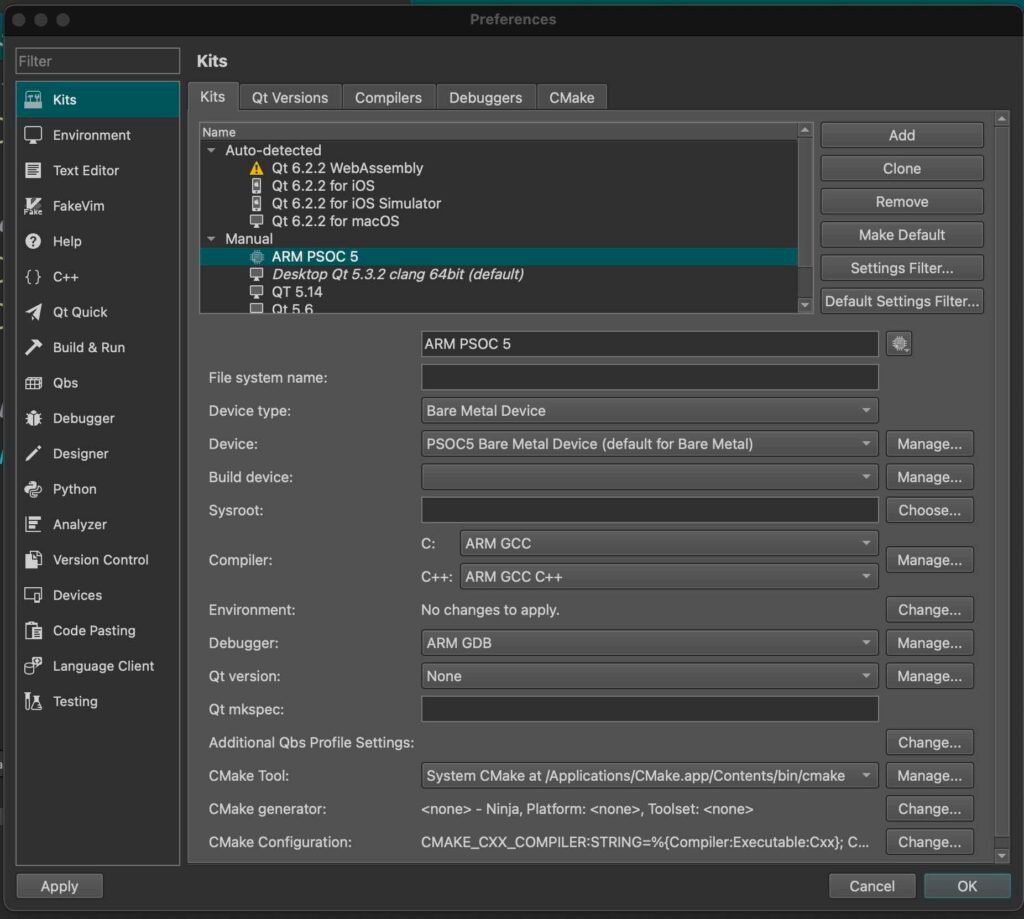Open Qt Quick paper-plane icon

click(x=33, y=312)
